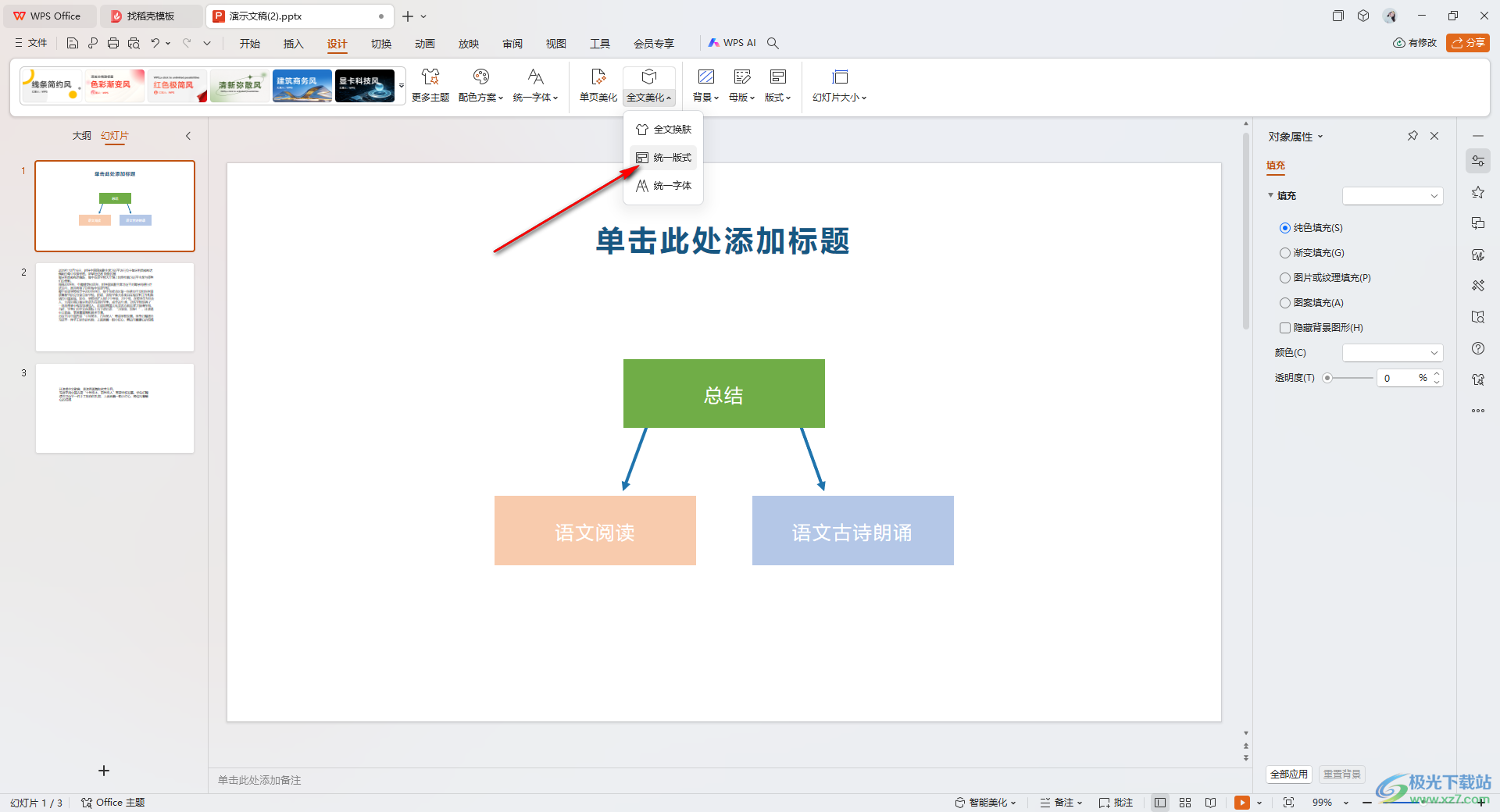Select Gradient fill (渐变填充) radio
Image resolution: width=1500 pixels, height=812 pixels.
pos(1285,253)
